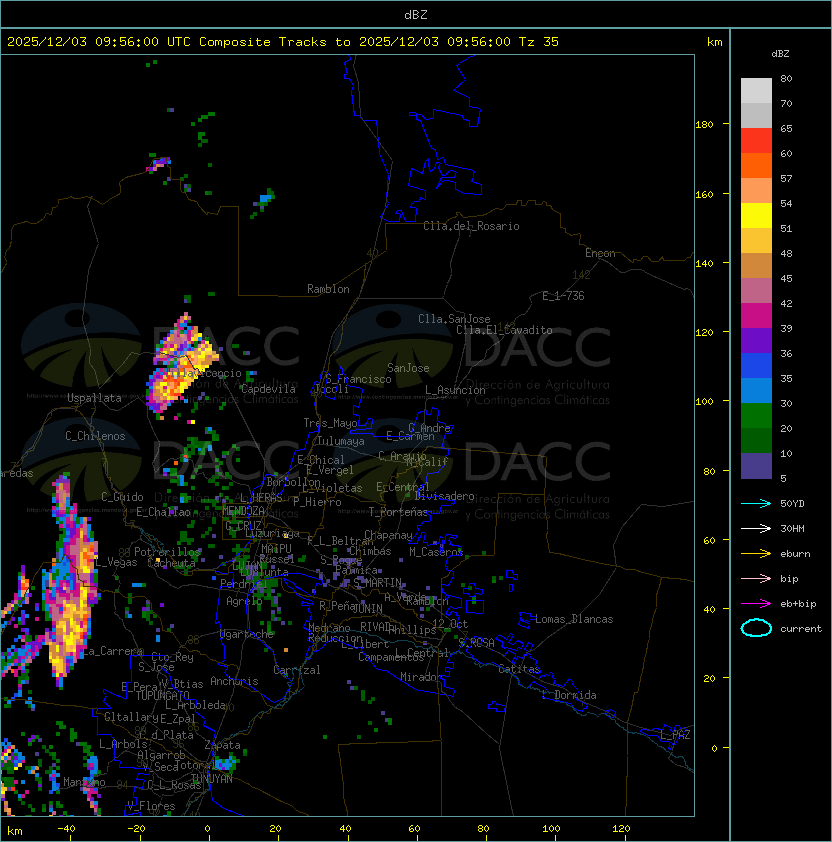832x842 pixels.
Task: Click the MENDOZA city label
Action: [x=243, y=511]
